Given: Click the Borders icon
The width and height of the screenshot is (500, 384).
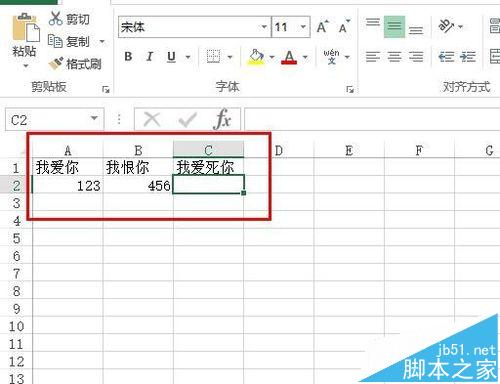Looking at the screenshot, I should click(x=213, y=57).
